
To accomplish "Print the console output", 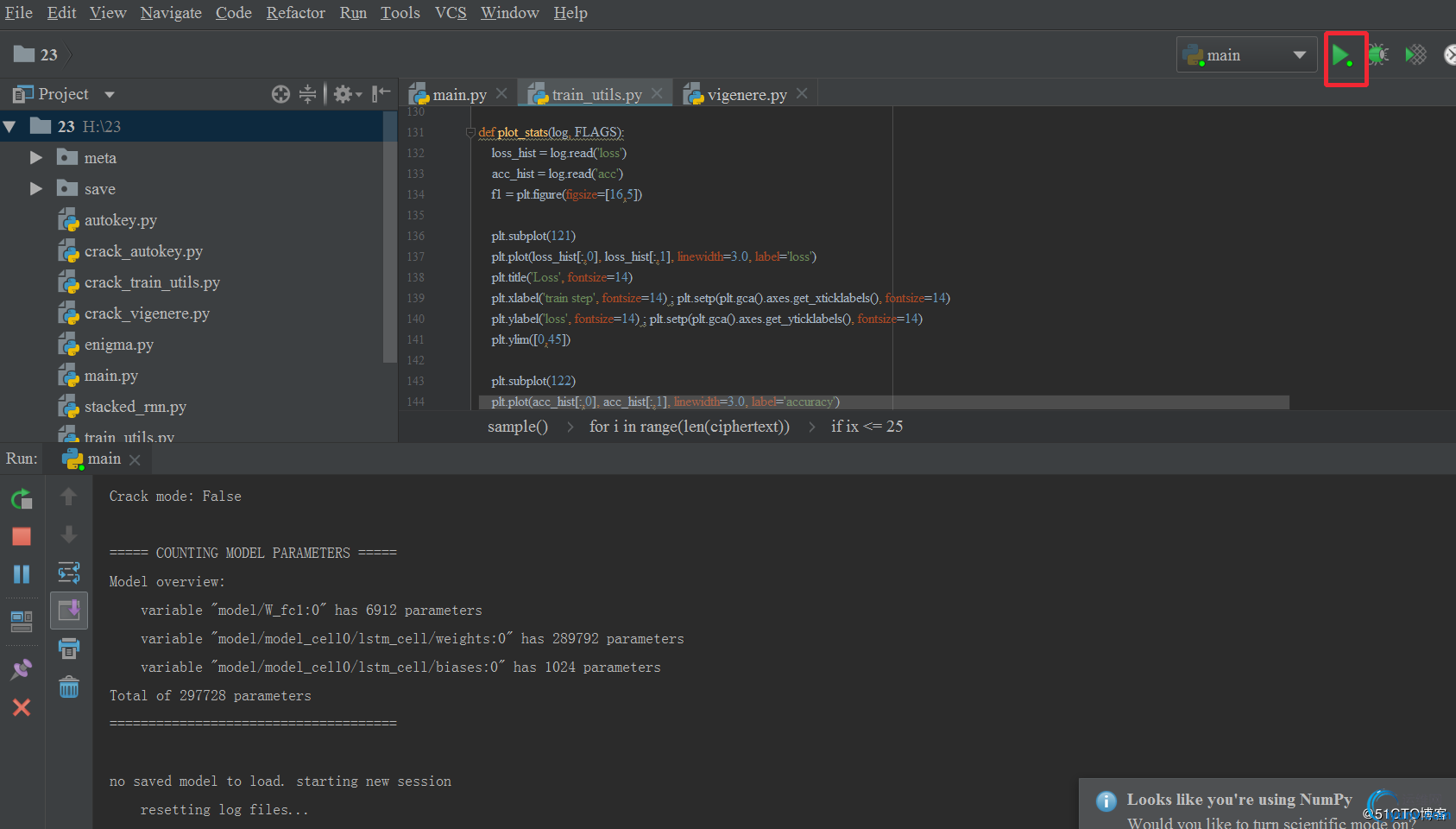I will [x=69, y=648].
